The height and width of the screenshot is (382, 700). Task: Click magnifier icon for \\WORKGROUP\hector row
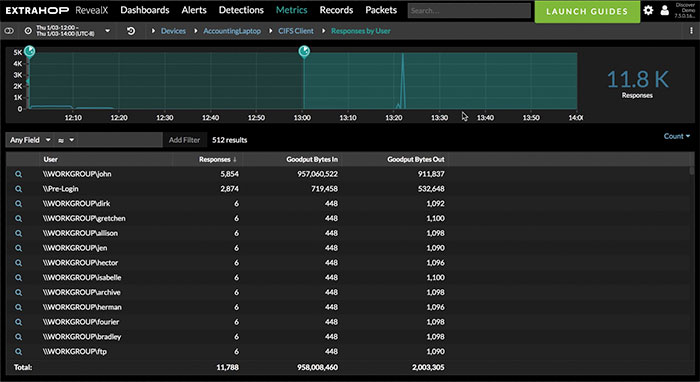tap(18, 263)
